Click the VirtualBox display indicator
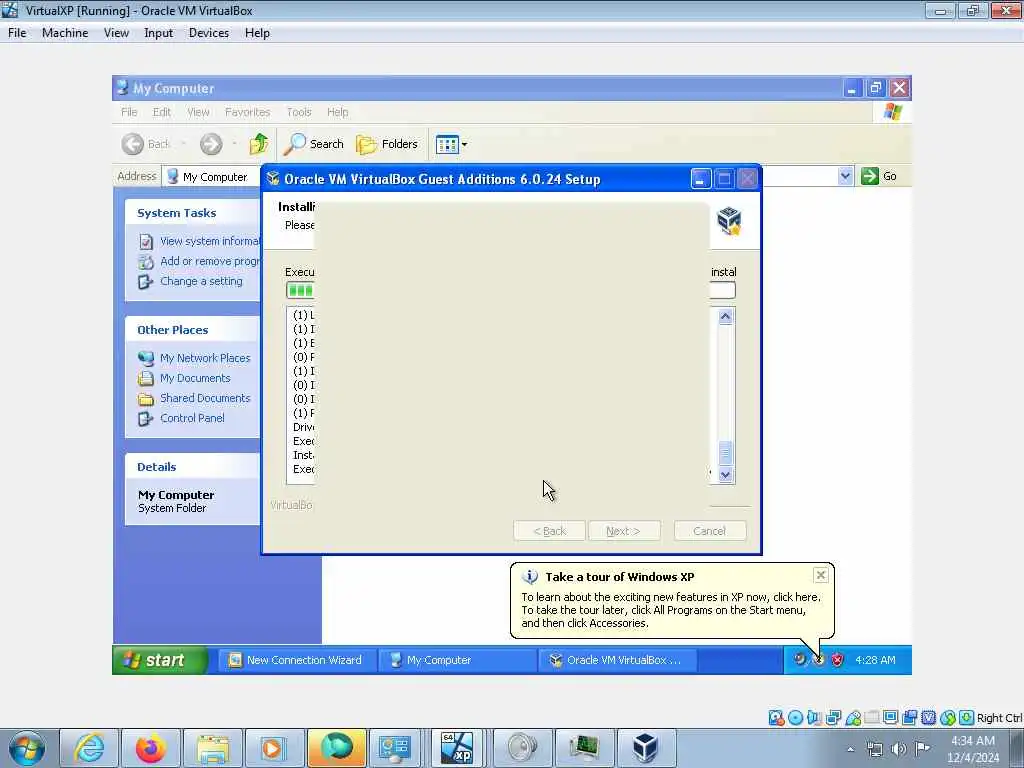Screen dimensions: 1024x768 click(891, 718)
